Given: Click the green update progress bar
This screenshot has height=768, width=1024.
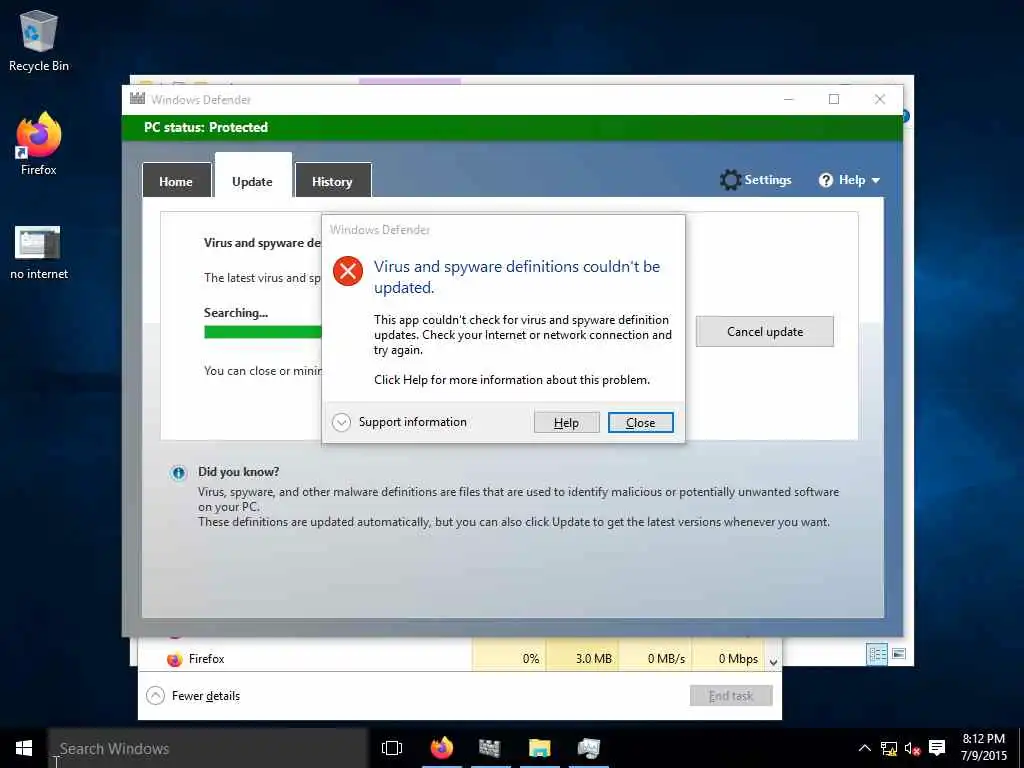Looking at the screenshot, I should coord(263,332).
